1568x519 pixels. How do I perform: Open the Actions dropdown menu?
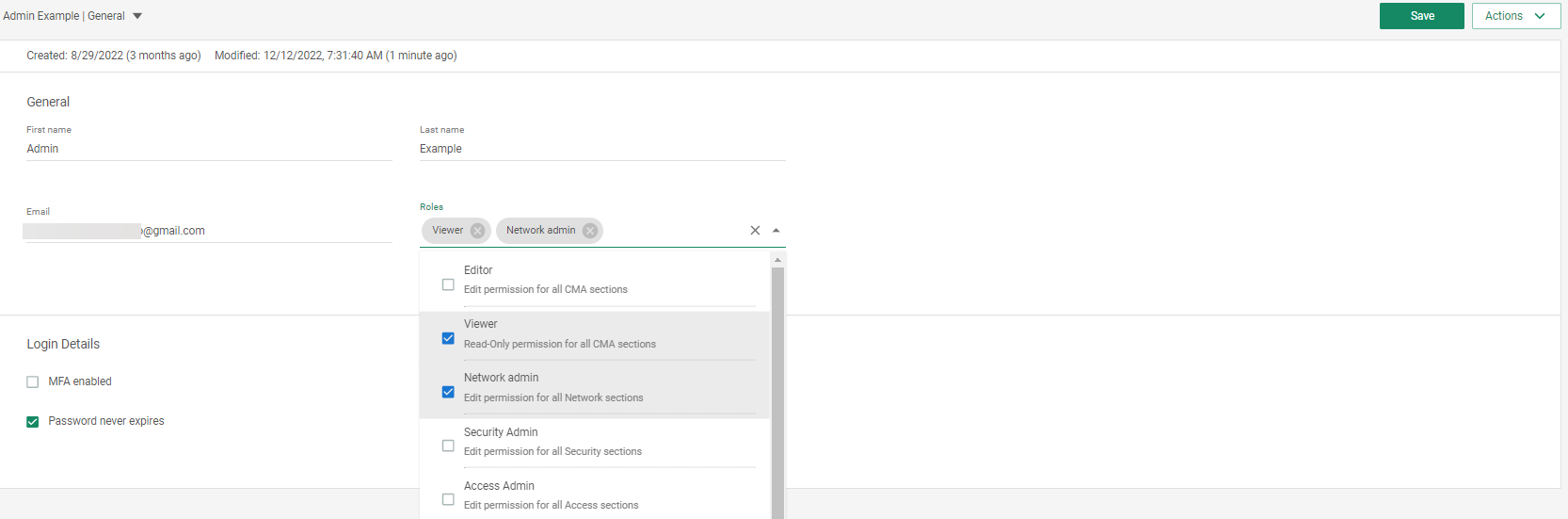point(1515,16)
